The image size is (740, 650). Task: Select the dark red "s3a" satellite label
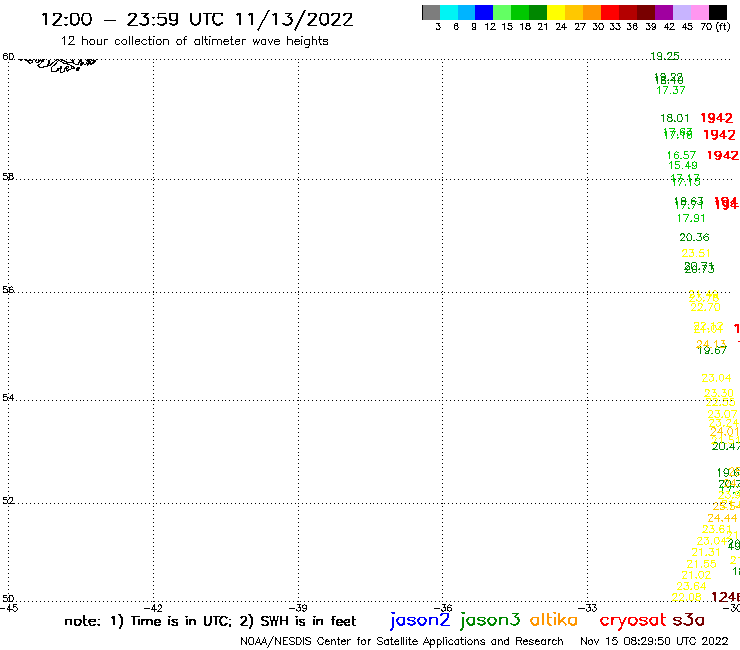(689, 620)
